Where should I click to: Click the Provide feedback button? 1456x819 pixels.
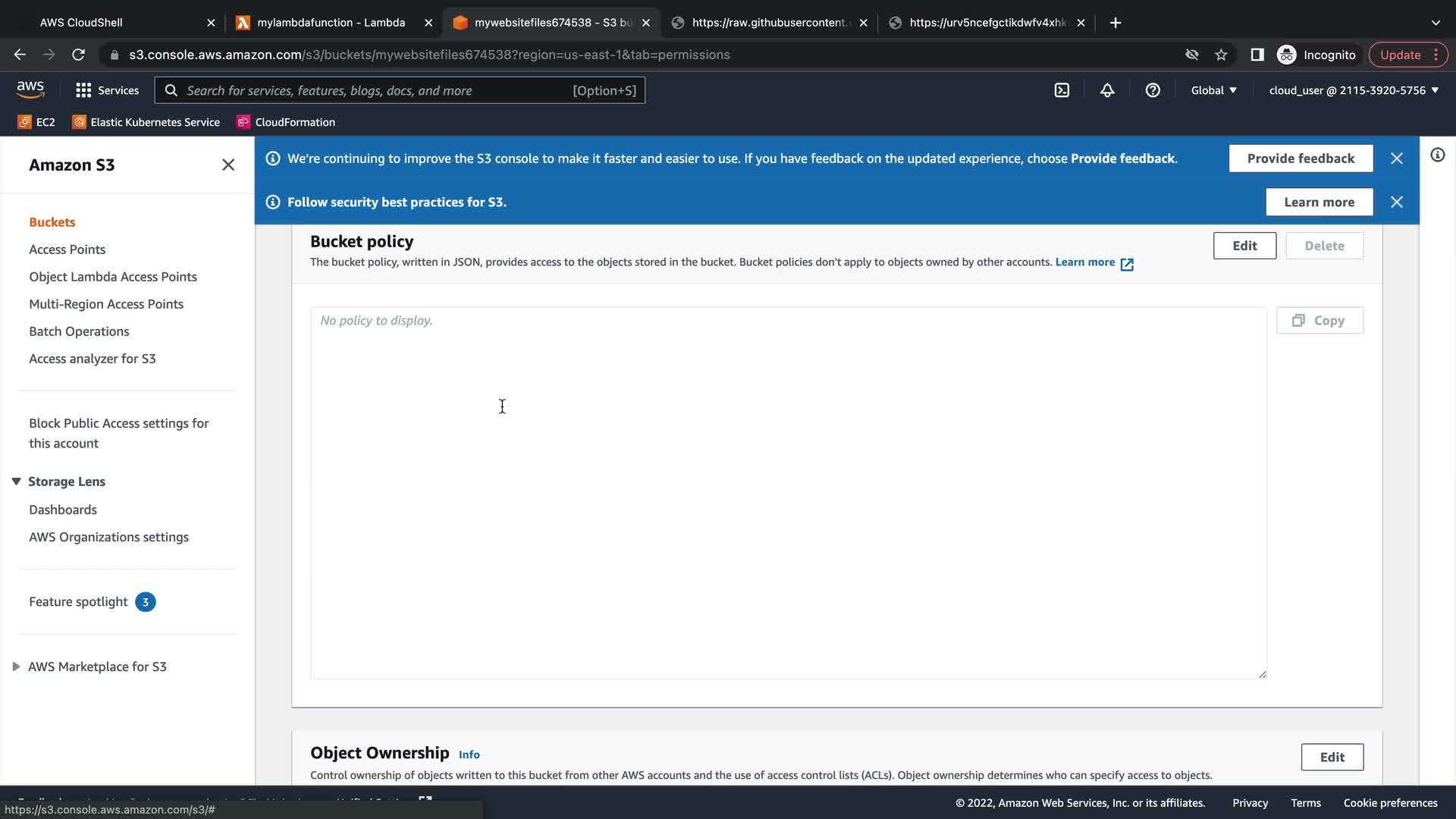coord(1301,158)
